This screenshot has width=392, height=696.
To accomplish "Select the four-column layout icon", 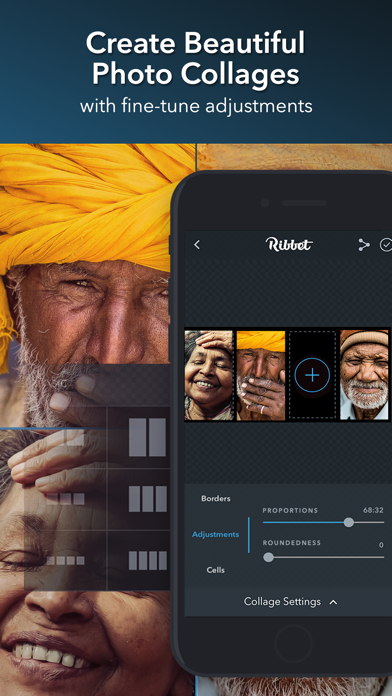I will coord(147,560).
